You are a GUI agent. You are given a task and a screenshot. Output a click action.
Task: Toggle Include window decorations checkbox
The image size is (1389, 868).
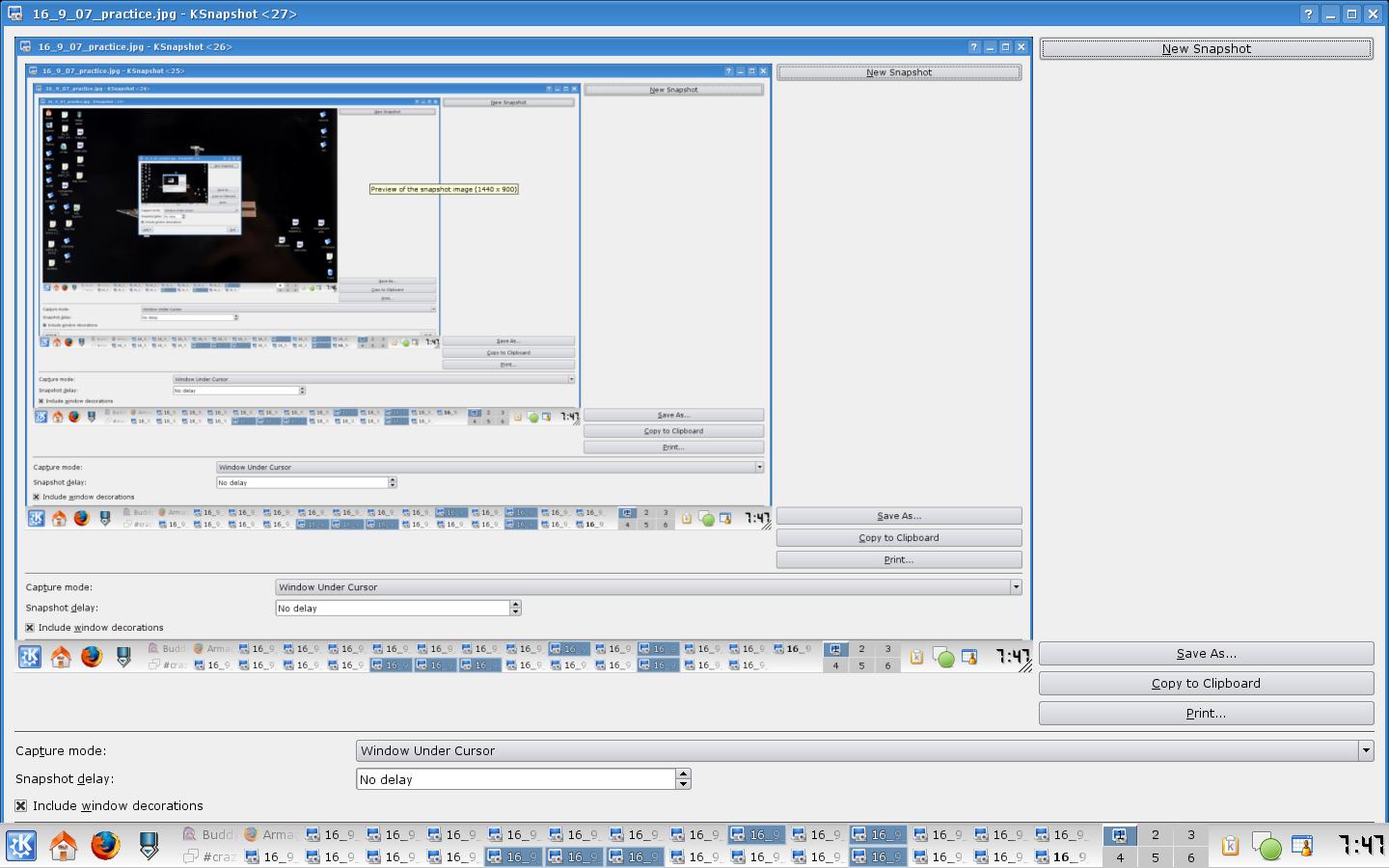click(x=20, y=805)
